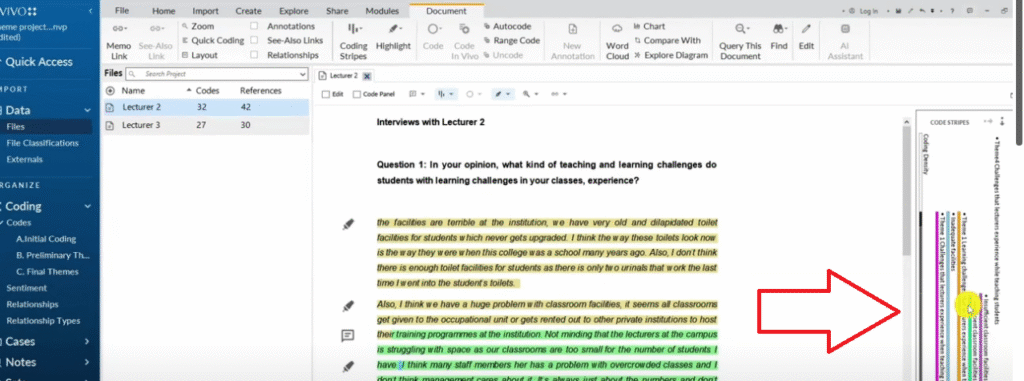The height and width of the screenshot is (381, 1024).
Task: Enable the Code Panel checkbox
Action: pos(357,94)
